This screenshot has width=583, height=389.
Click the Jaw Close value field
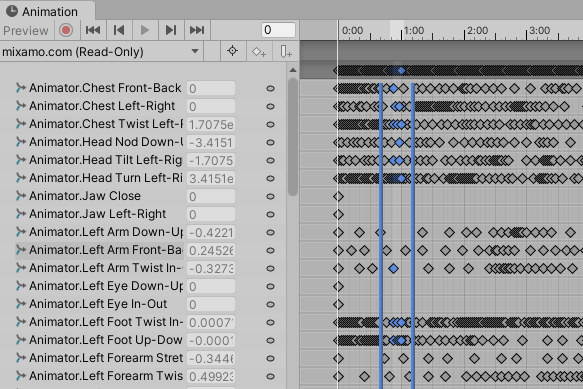(x=211, y=196)
